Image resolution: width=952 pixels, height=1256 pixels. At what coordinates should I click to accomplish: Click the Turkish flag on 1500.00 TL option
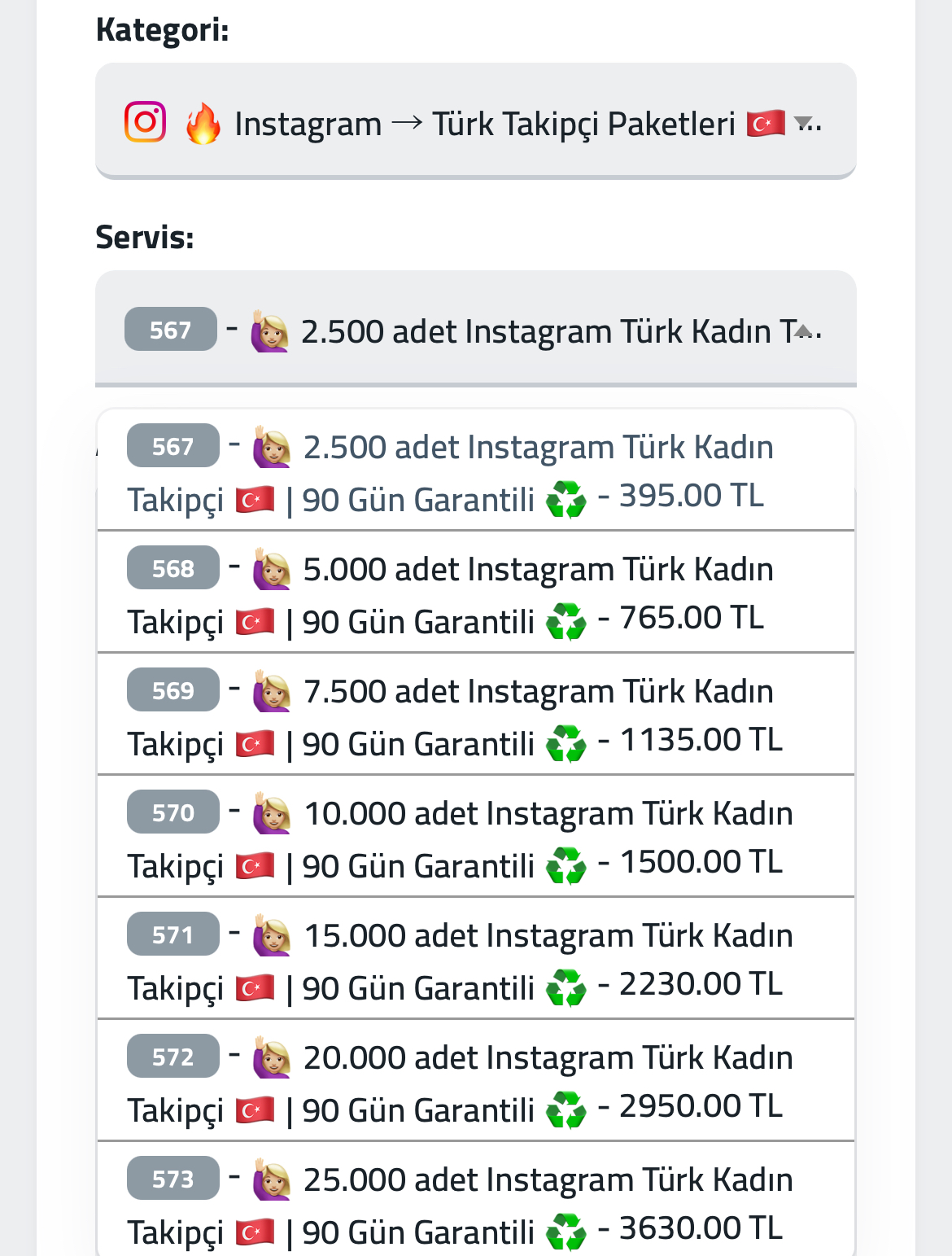255,866
